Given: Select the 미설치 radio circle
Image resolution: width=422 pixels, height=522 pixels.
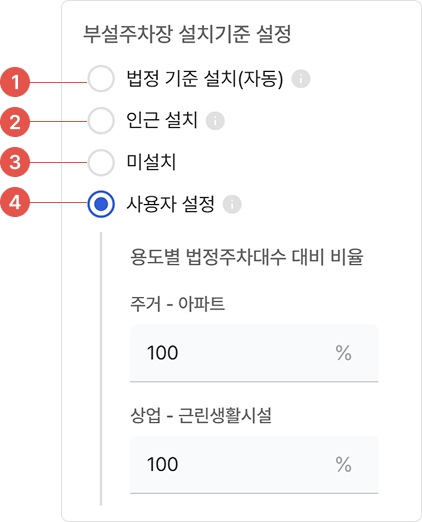Looking at the screenshot, I should pyautogui.click(x=101, y=162).
